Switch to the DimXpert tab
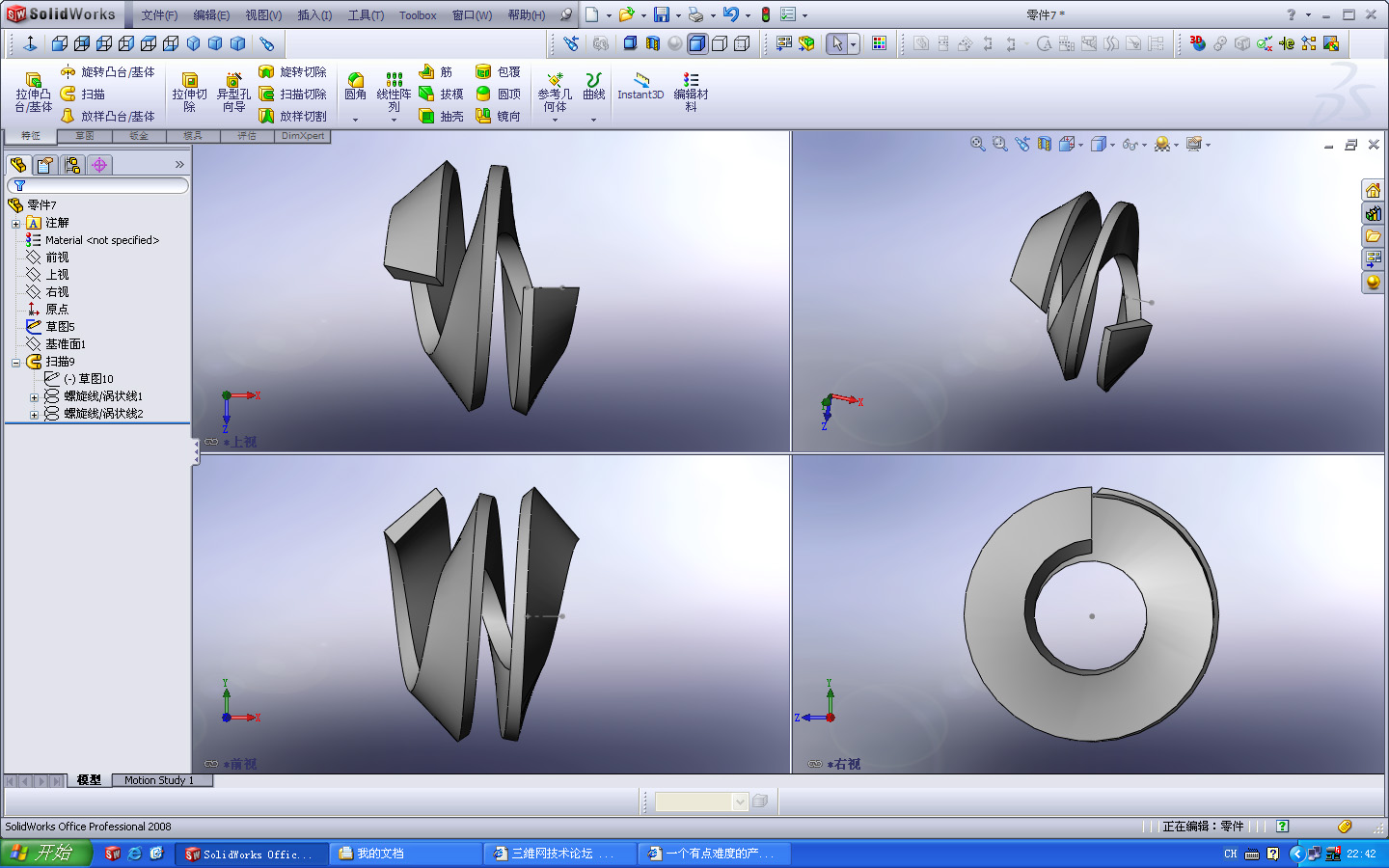1389x868 pixels. pyautogui.click(x=303, y=136)
